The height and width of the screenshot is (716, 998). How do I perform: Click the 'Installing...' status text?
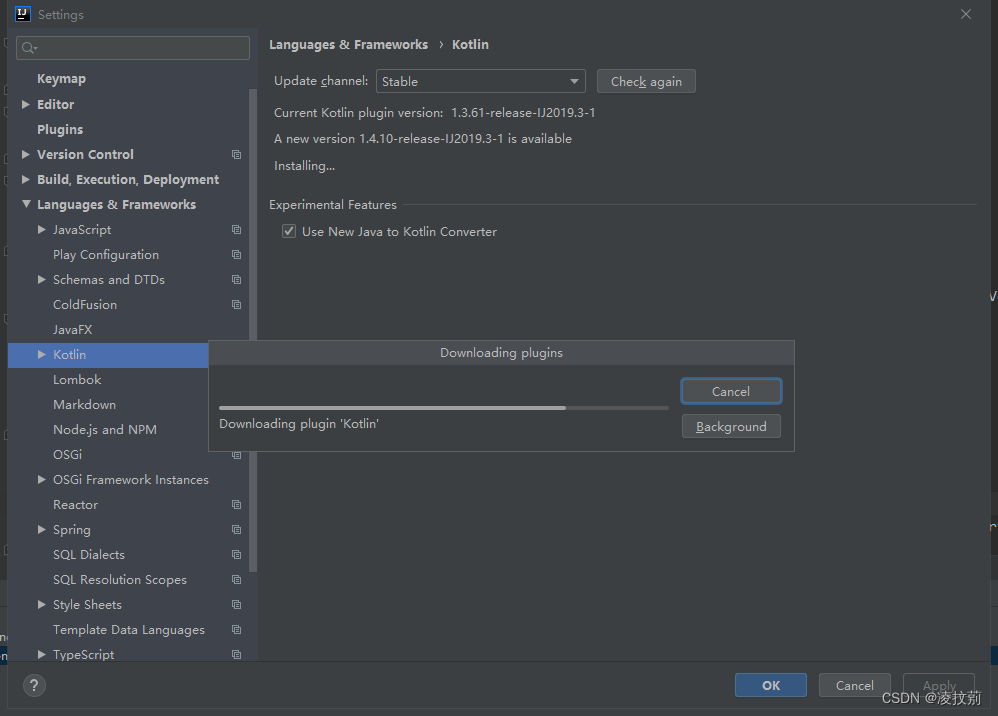point(304,166)
